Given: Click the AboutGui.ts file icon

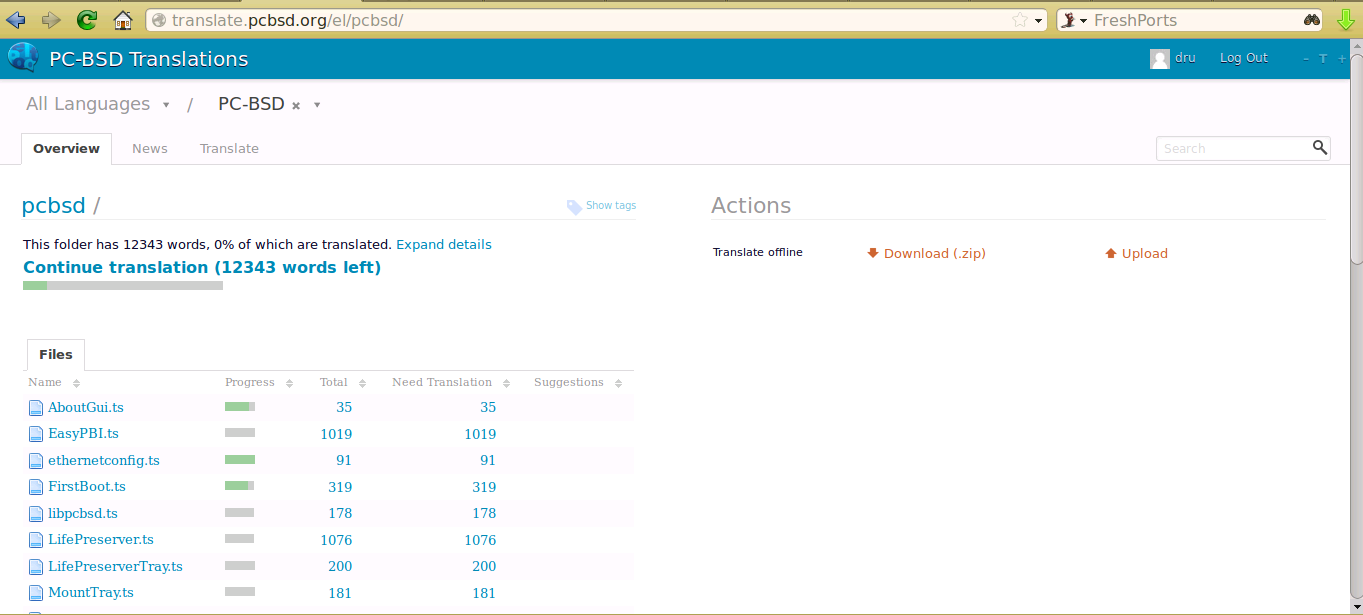Looking at the screenshot, I should point(36,408).
